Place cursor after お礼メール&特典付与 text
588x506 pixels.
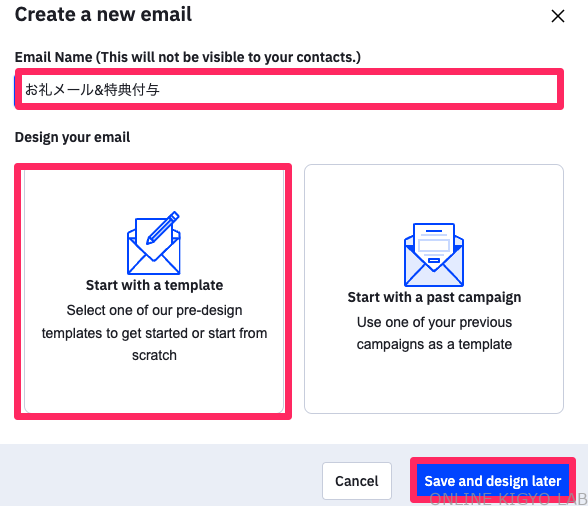tap(161, 90)
